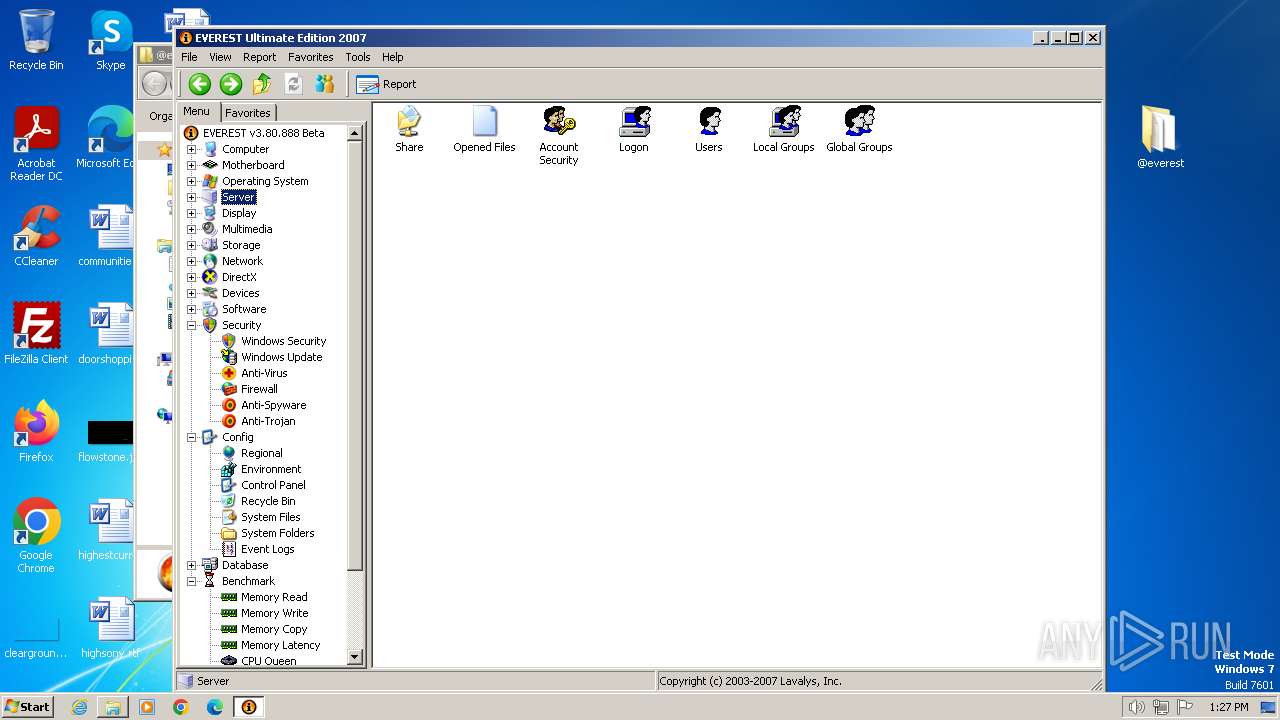Select Memory Read benchmark
Image resolution: width=1280 pixels, height=720 pixels.
coord(274,597)
